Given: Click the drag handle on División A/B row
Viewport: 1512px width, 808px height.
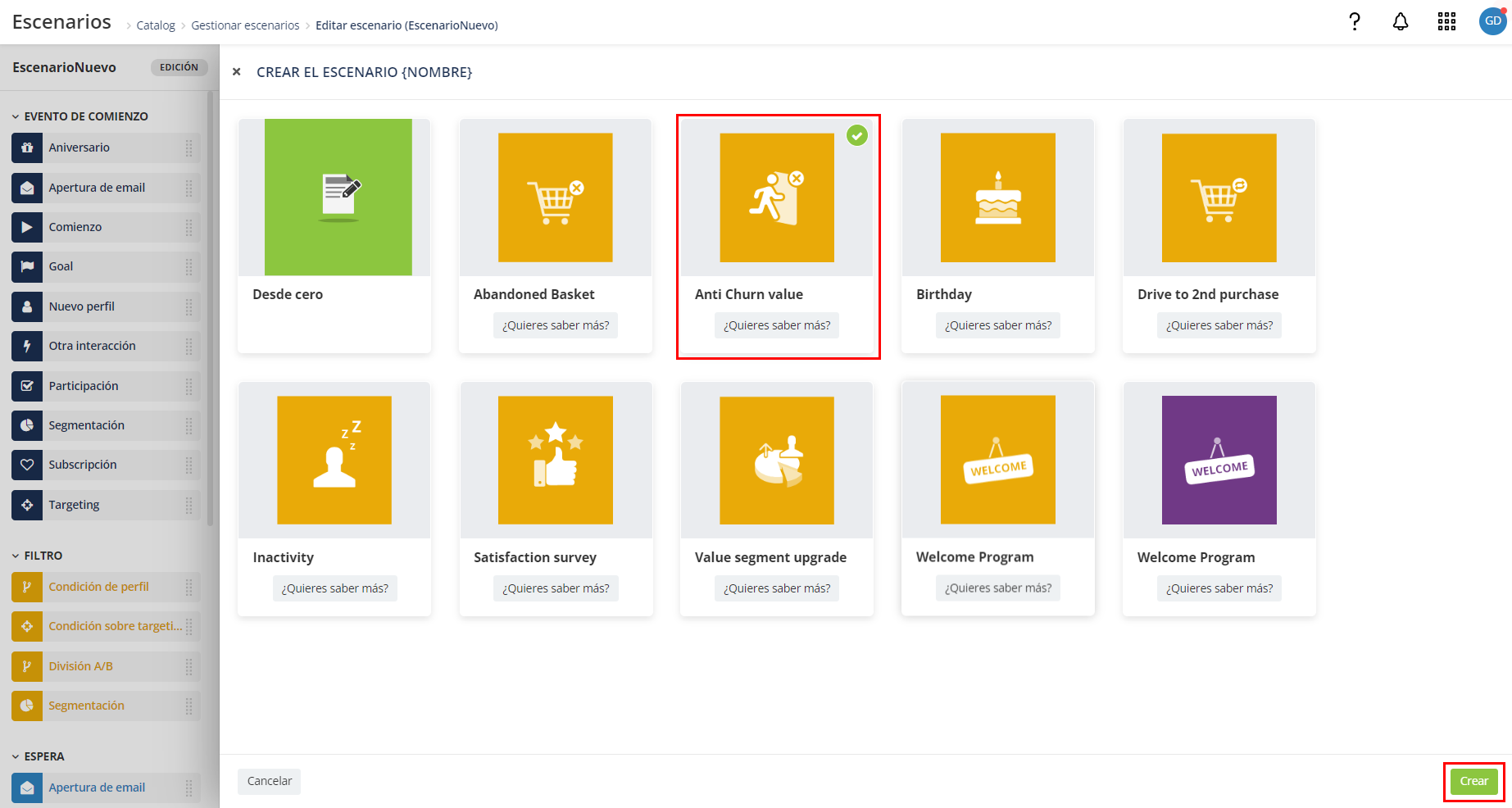Looking at the screenshot, I should [x=189, y=666].
